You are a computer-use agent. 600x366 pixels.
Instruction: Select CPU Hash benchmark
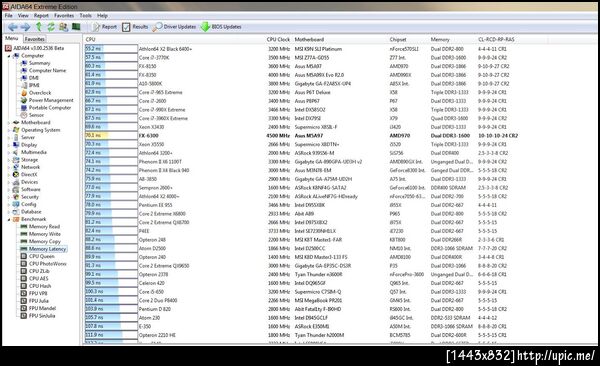pos(36,286)
